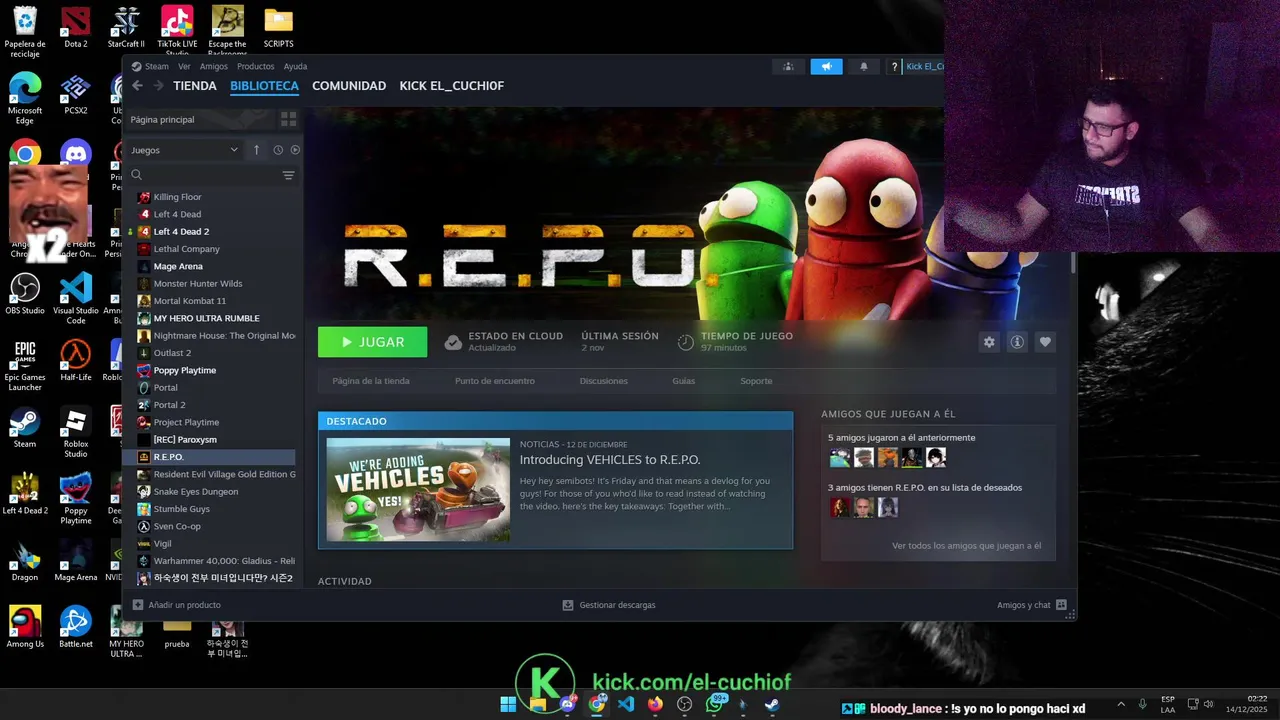
Task: Select Outlast 2 in the library list
Action: [172, 353]
